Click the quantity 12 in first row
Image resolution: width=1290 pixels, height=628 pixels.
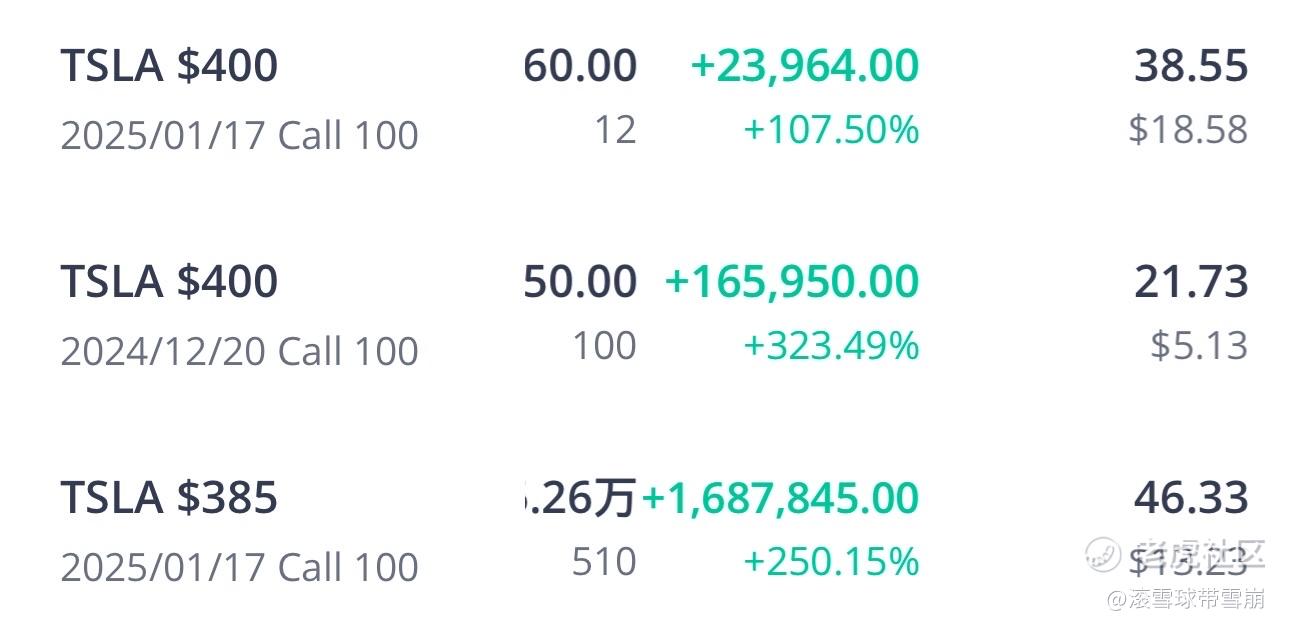point(615,131)
